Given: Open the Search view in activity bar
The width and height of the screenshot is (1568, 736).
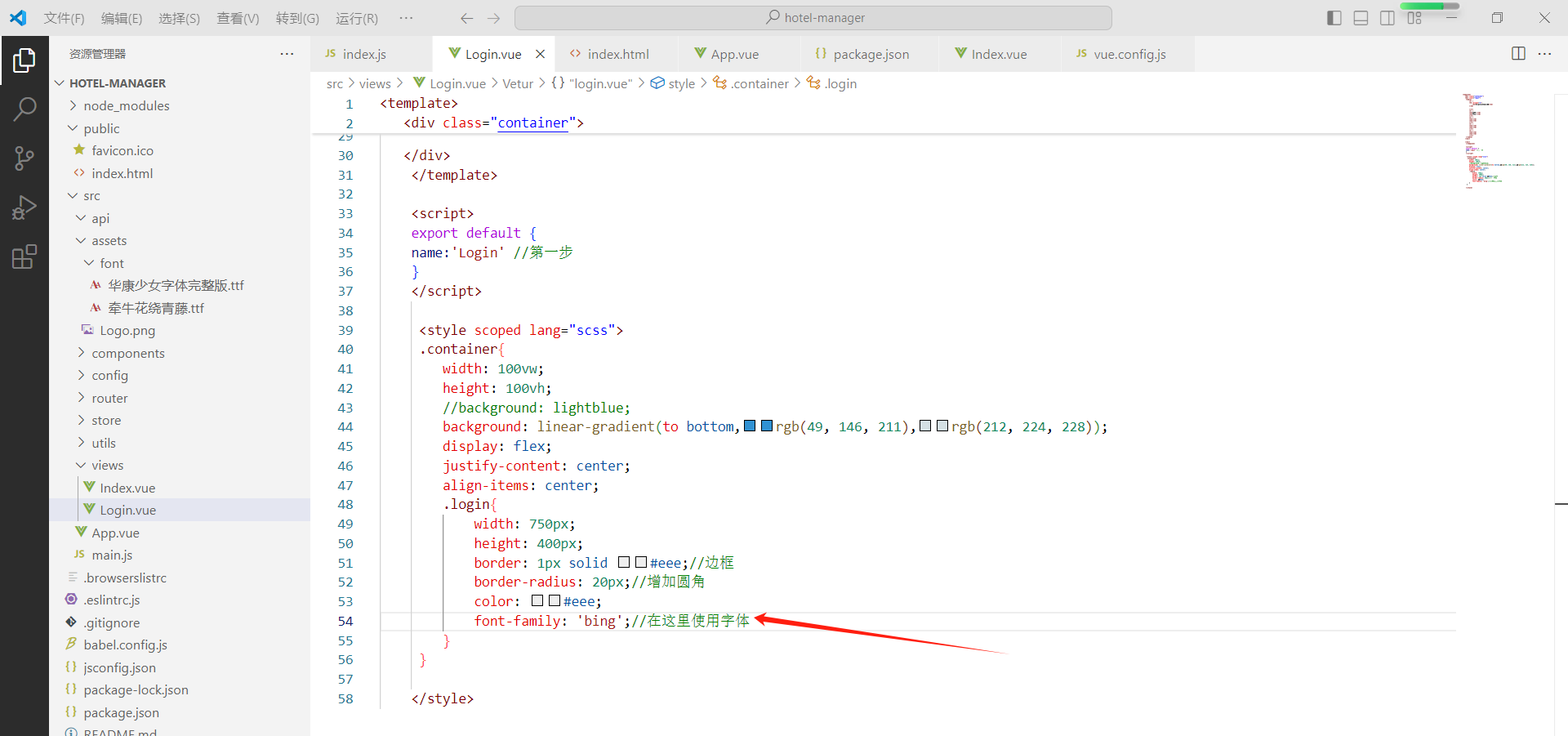Looking at the screenshot, I should pyautogui.click(x=24, y=109).
